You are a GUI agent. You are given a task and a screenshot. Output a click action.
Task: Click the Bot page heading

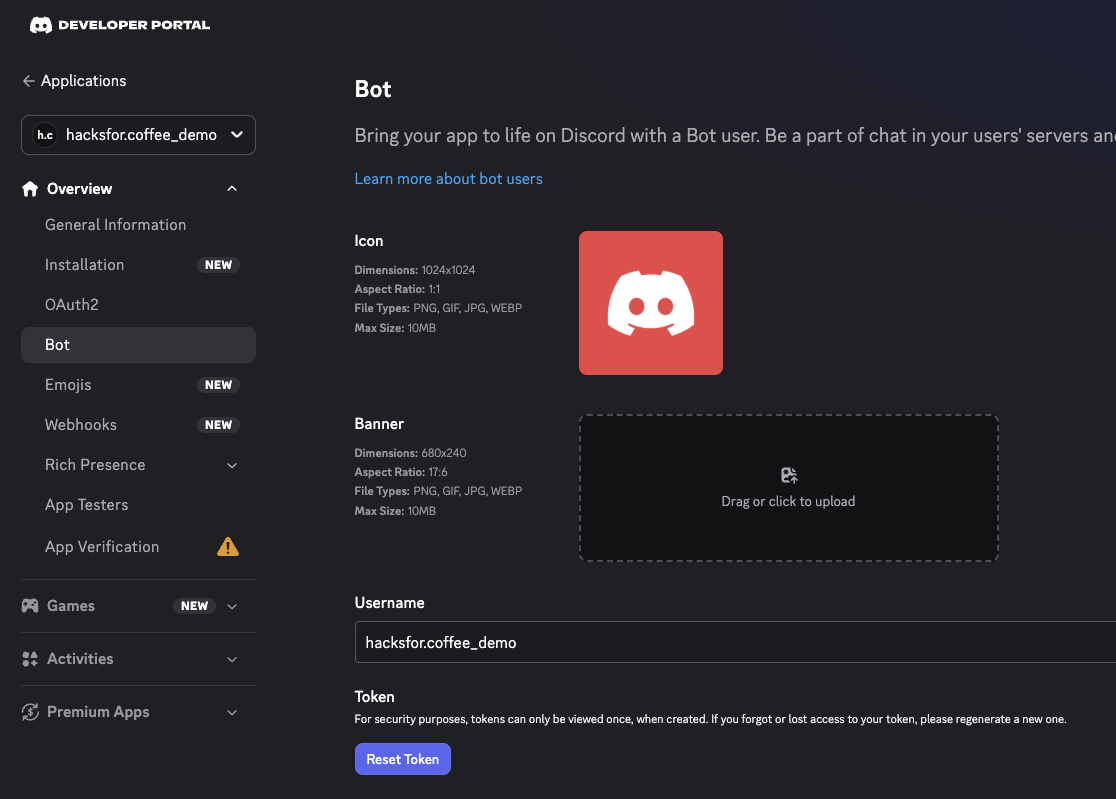coord(373,90)
